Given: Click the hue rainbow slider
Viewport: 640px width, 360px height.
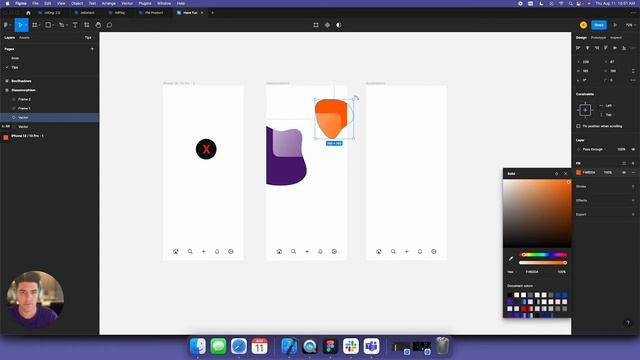Looking at the screenshot, I should (x=543, y=255).
